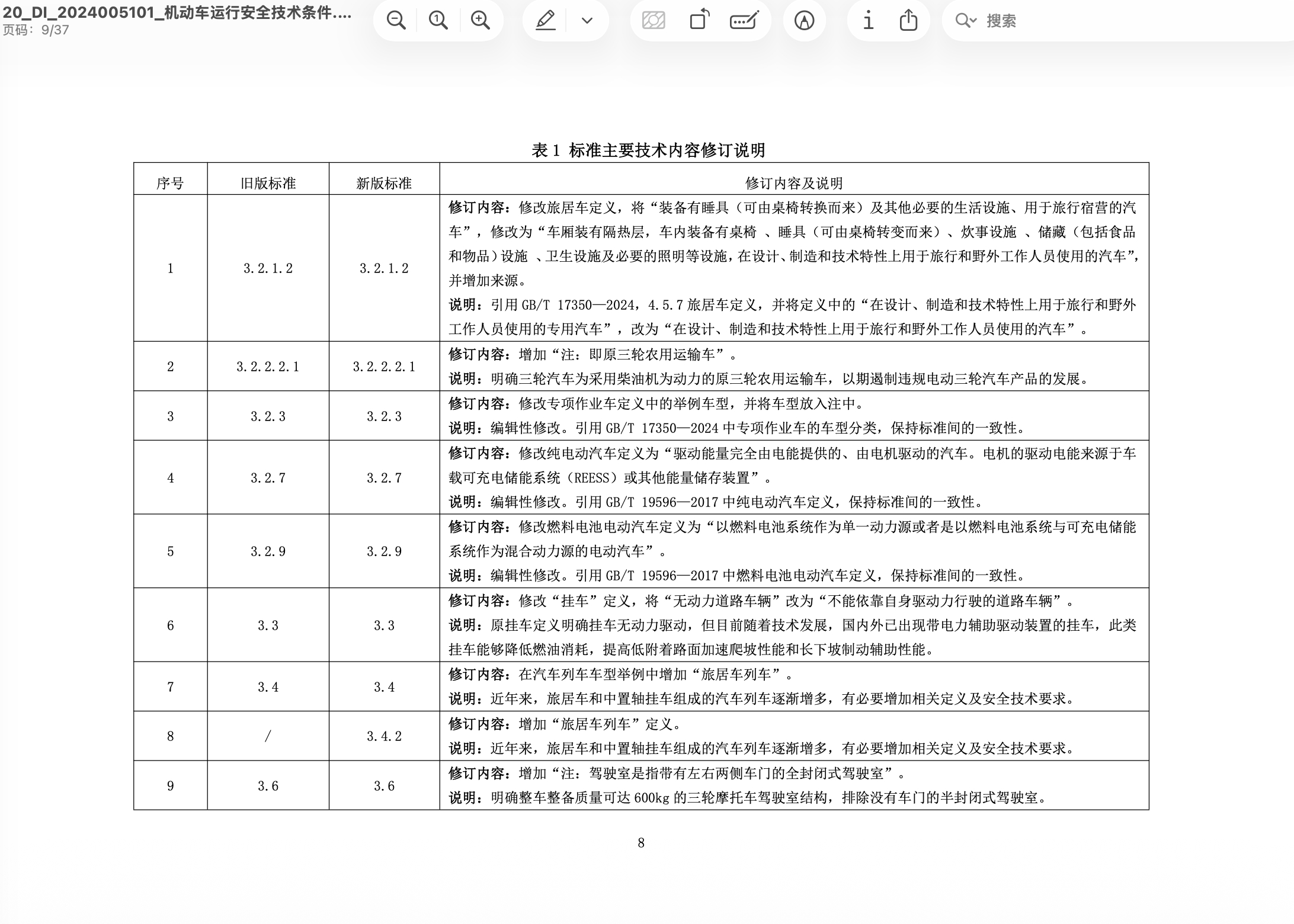Click the 旧版标准 column header
Image resolution: width=1294 pixels, height=924 pixels.
[268, 183]
